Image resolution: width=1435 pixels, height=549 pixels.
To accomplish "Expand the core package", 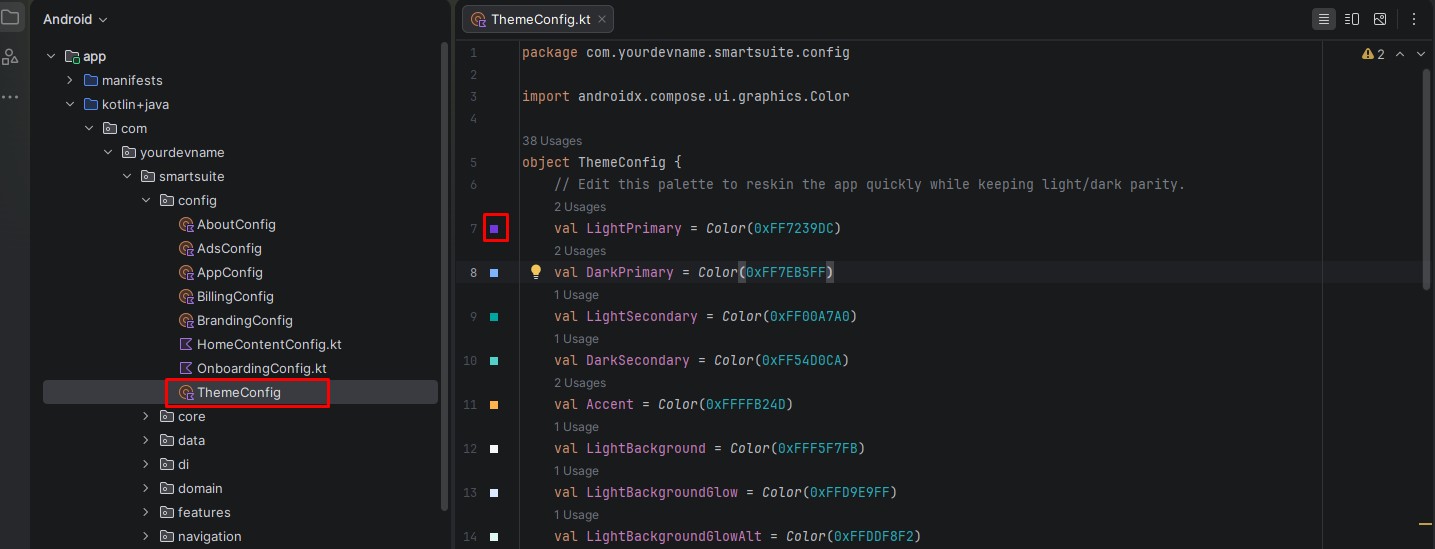I will [x=146, y=417].
